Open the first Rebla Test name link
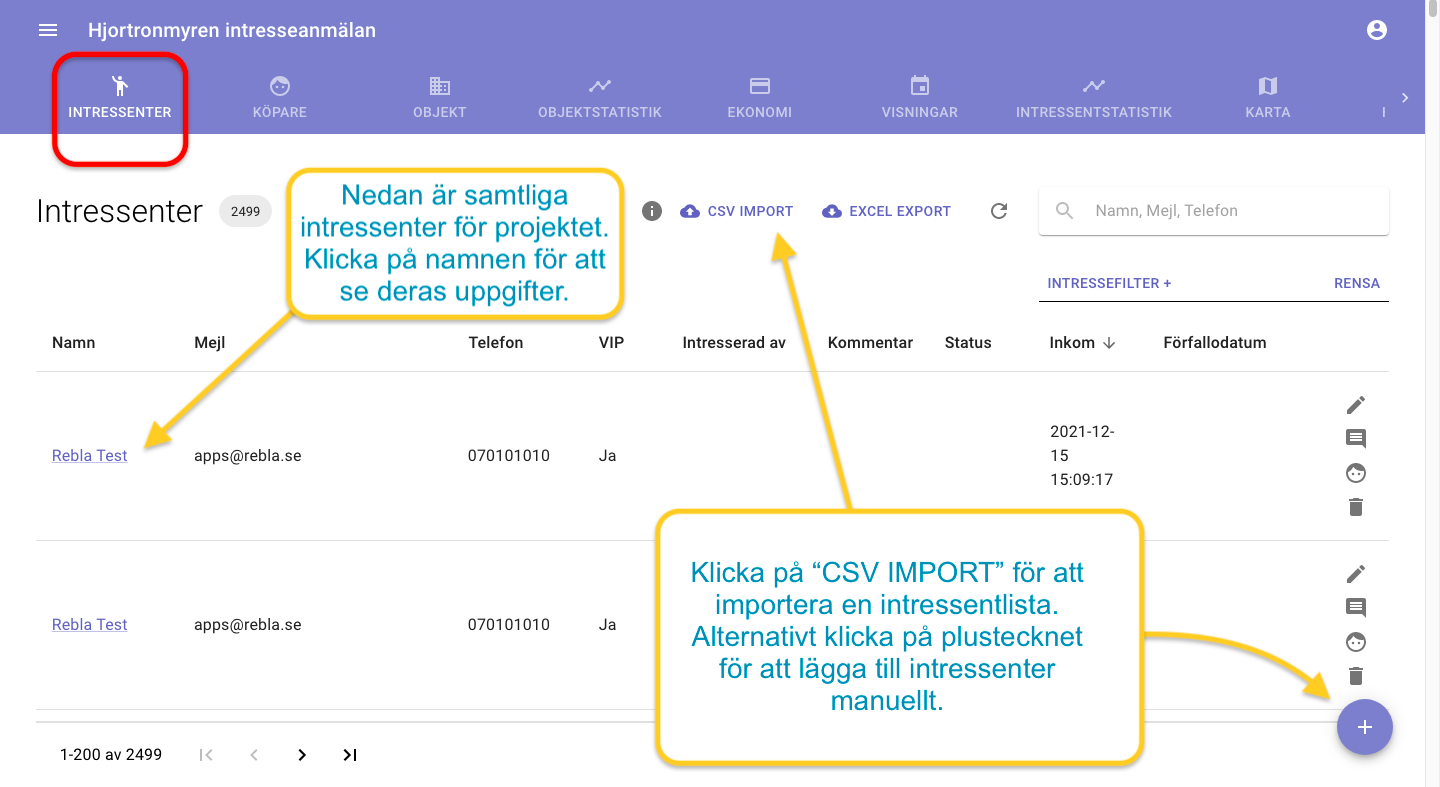Viewport: 1440px width, 787px height. [90, 456]
